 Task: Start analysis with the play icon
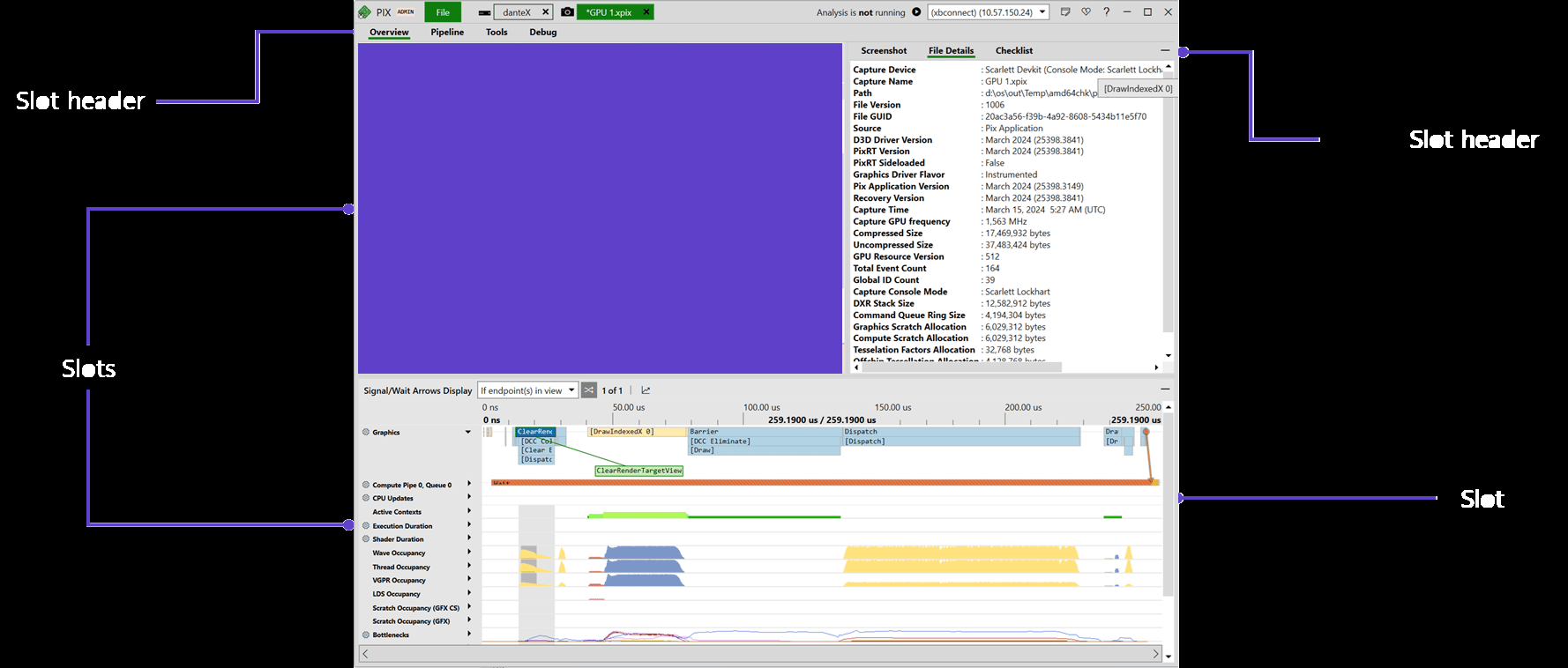point(916,12)
